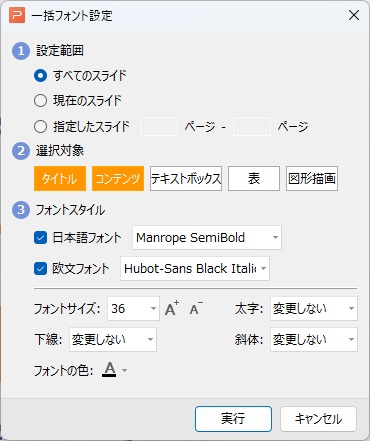Uncheck the 欧文フォント checkbox

click(40, 269)
